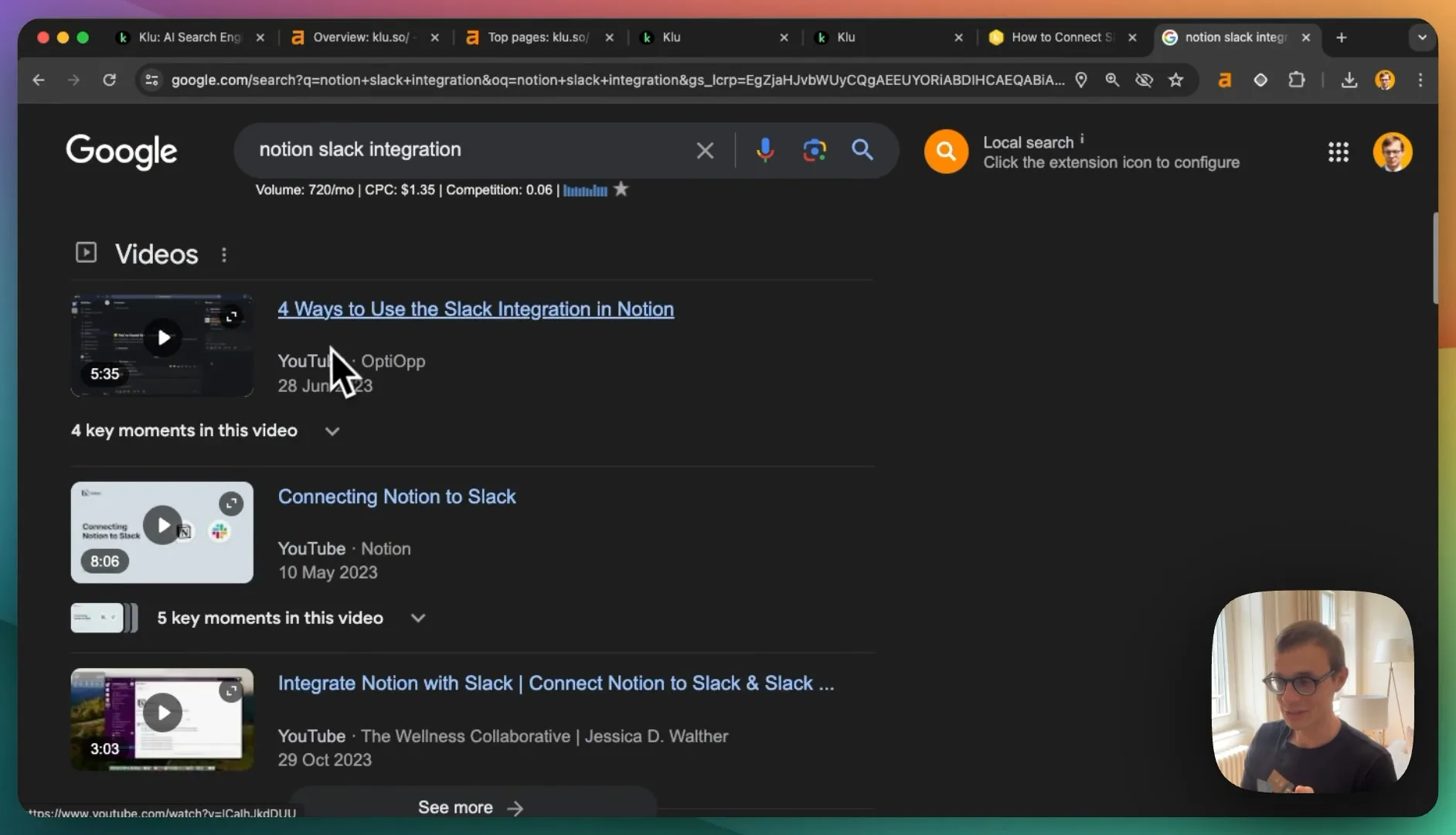This screenshot has width=1456, height=835.
Task: Go to the Google logo homepage
Action: click(x=121, y=152)
